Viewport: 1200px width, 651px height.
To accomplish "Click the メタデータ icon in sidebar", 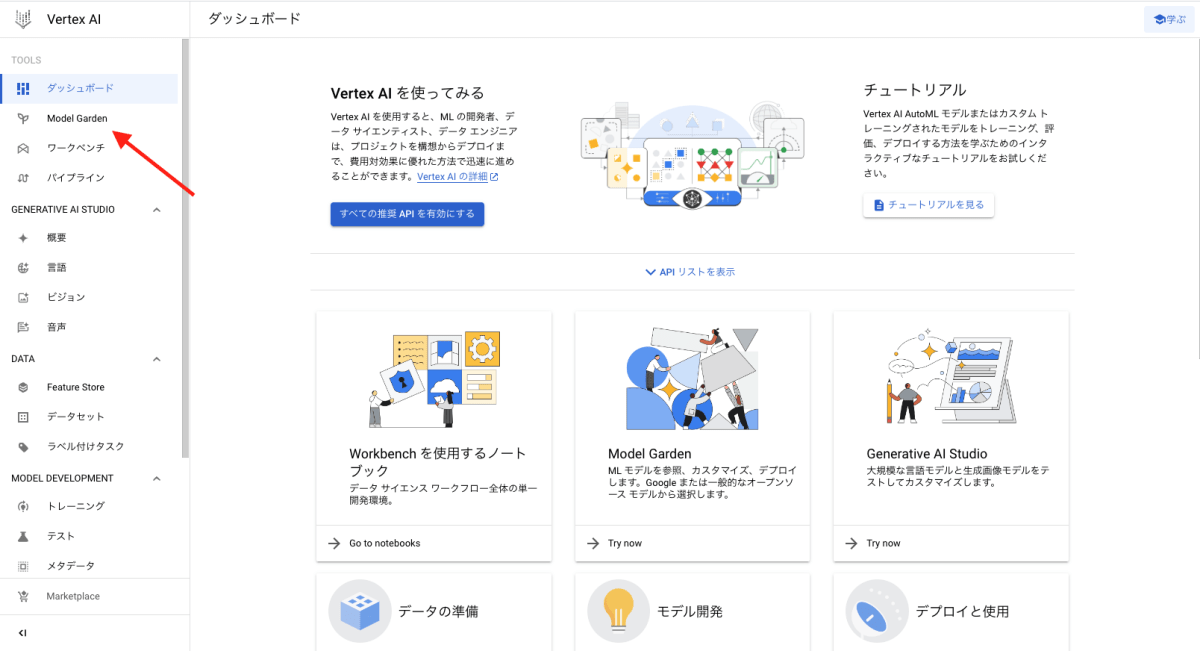I will [23, 566].
